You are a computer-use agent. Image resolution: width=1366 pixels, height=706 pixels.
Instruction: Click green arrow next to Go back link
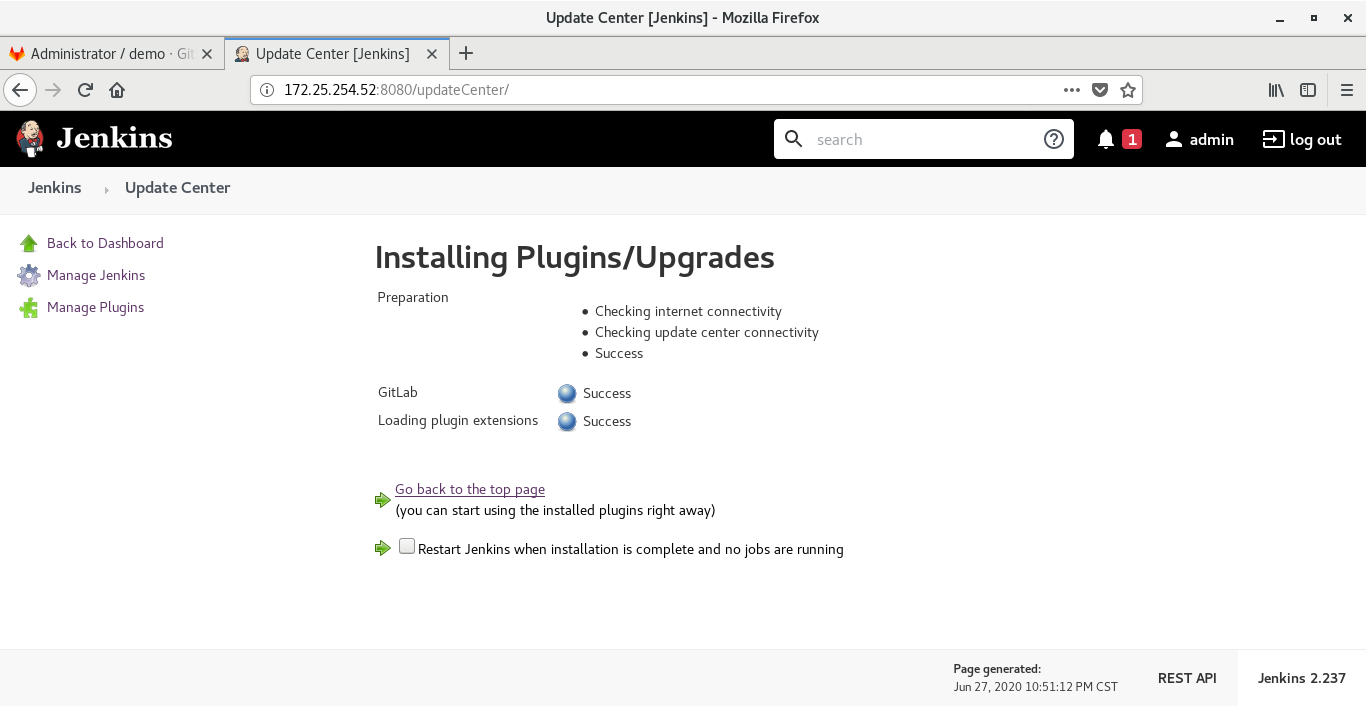coord(383,499)
